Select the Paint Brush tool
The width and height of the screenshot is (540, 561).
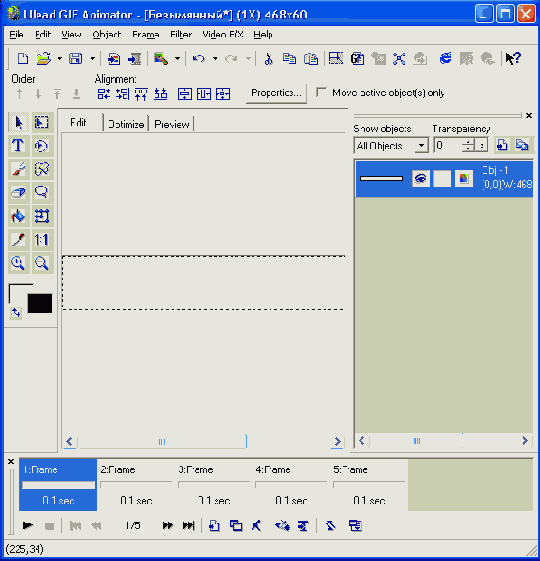click(x=18, y=169)
